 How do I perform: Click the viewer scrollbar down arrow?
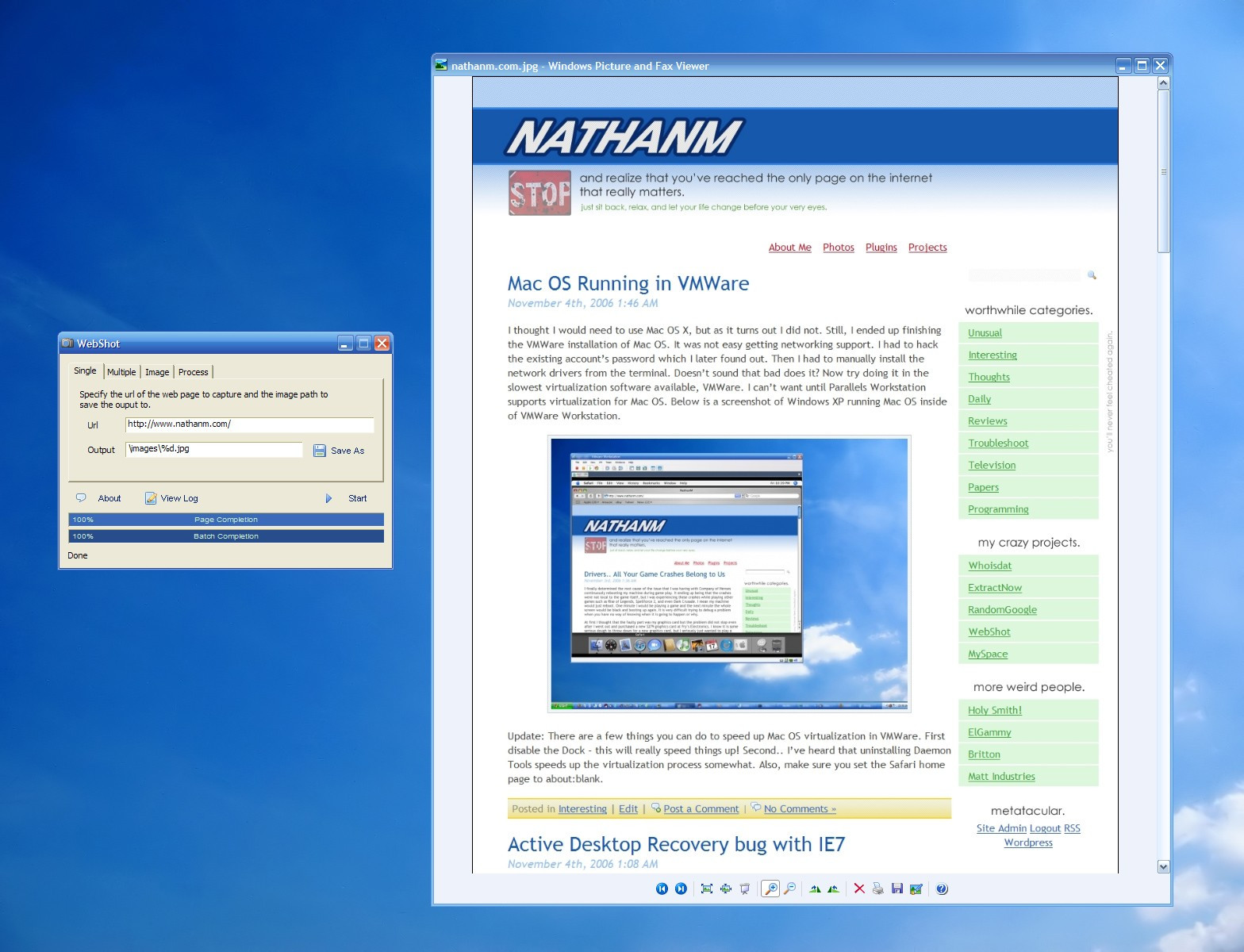[1164, 866]
